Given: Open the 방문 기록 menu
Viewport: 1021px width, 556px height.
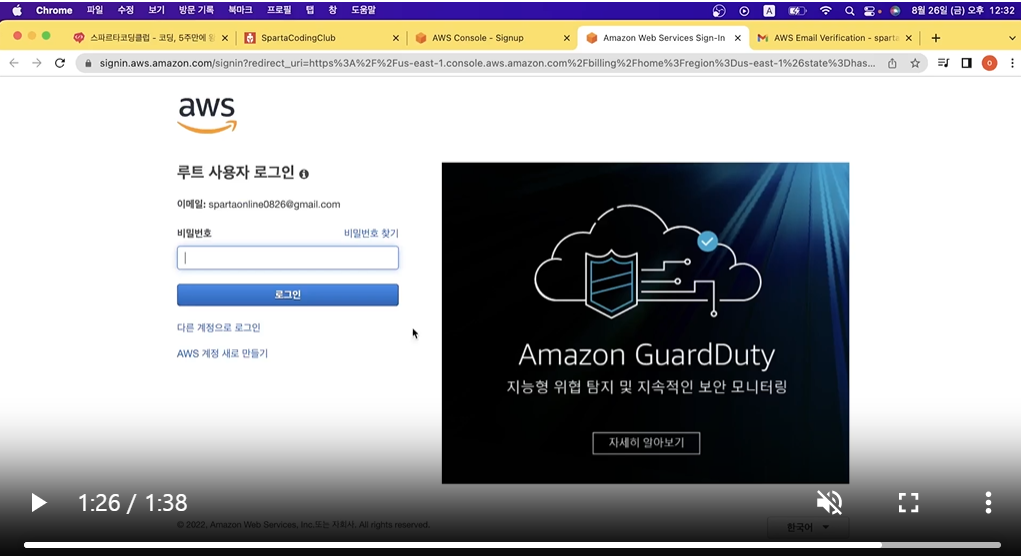Looking at the screenshot, I should (x=196, y=10).
